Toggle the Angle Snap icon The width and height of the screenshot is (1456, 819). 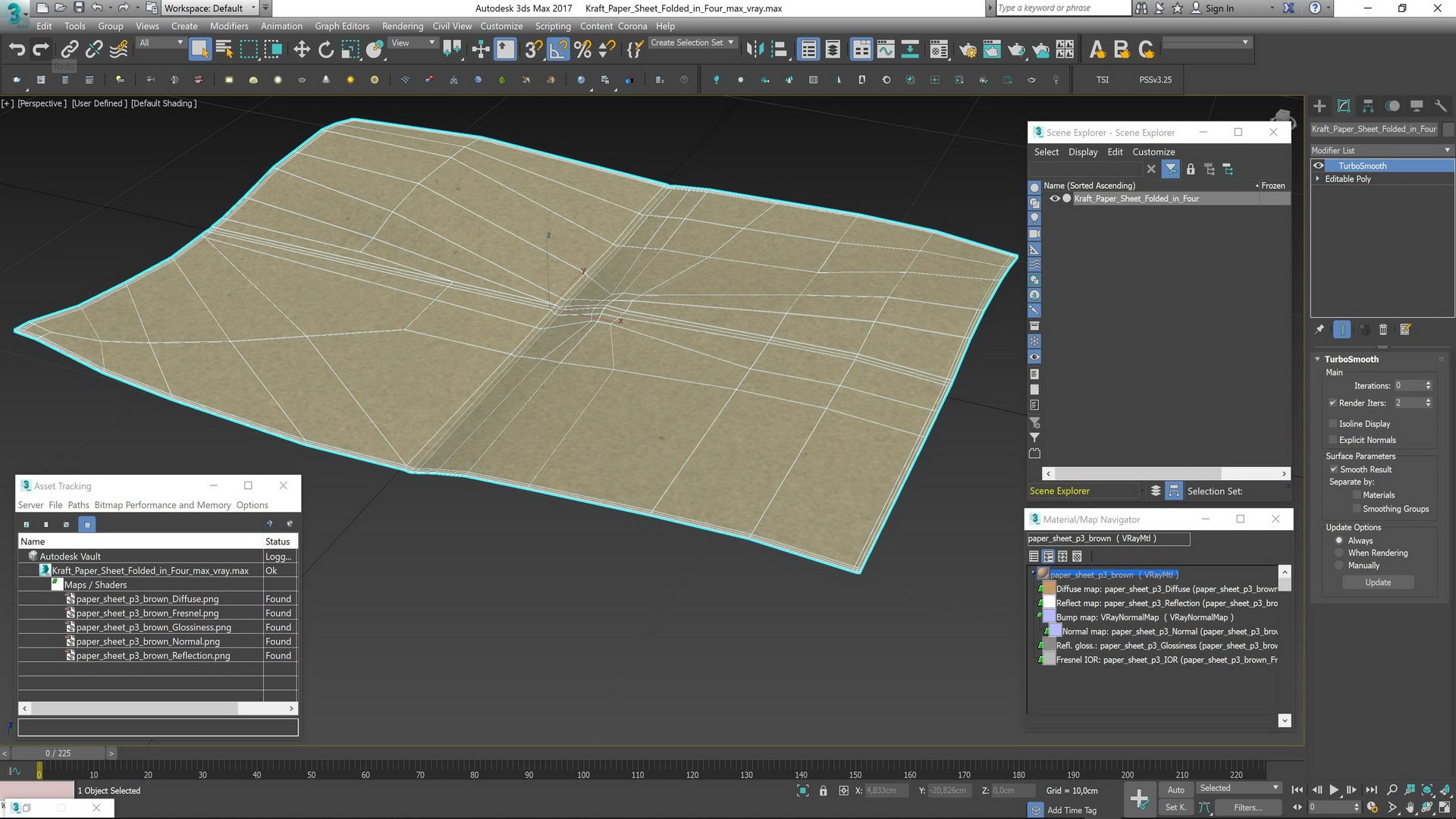coord(557,50)
